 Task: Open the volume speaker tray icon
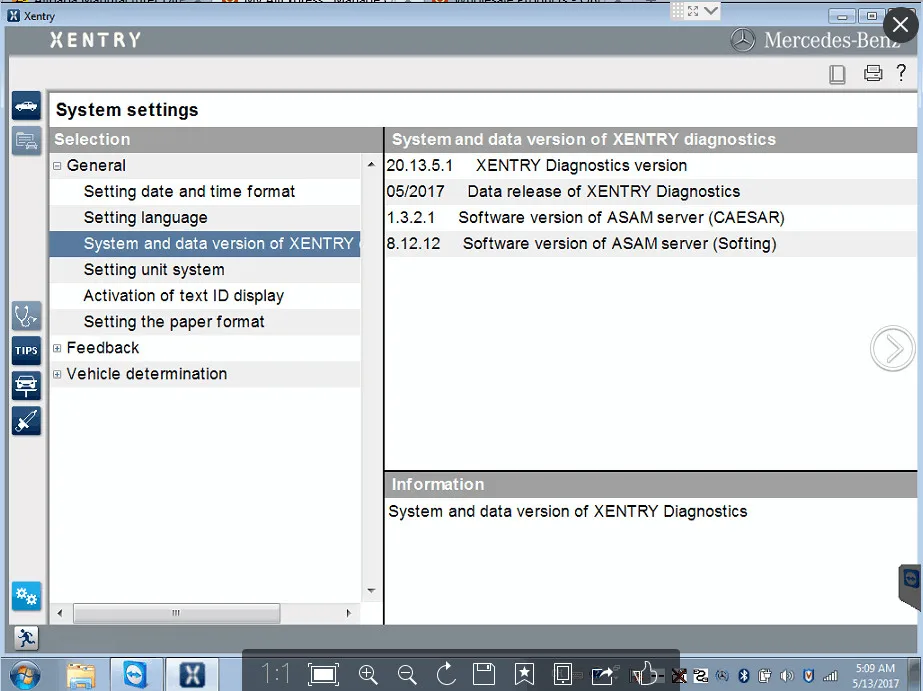click(x=786, y=676)
